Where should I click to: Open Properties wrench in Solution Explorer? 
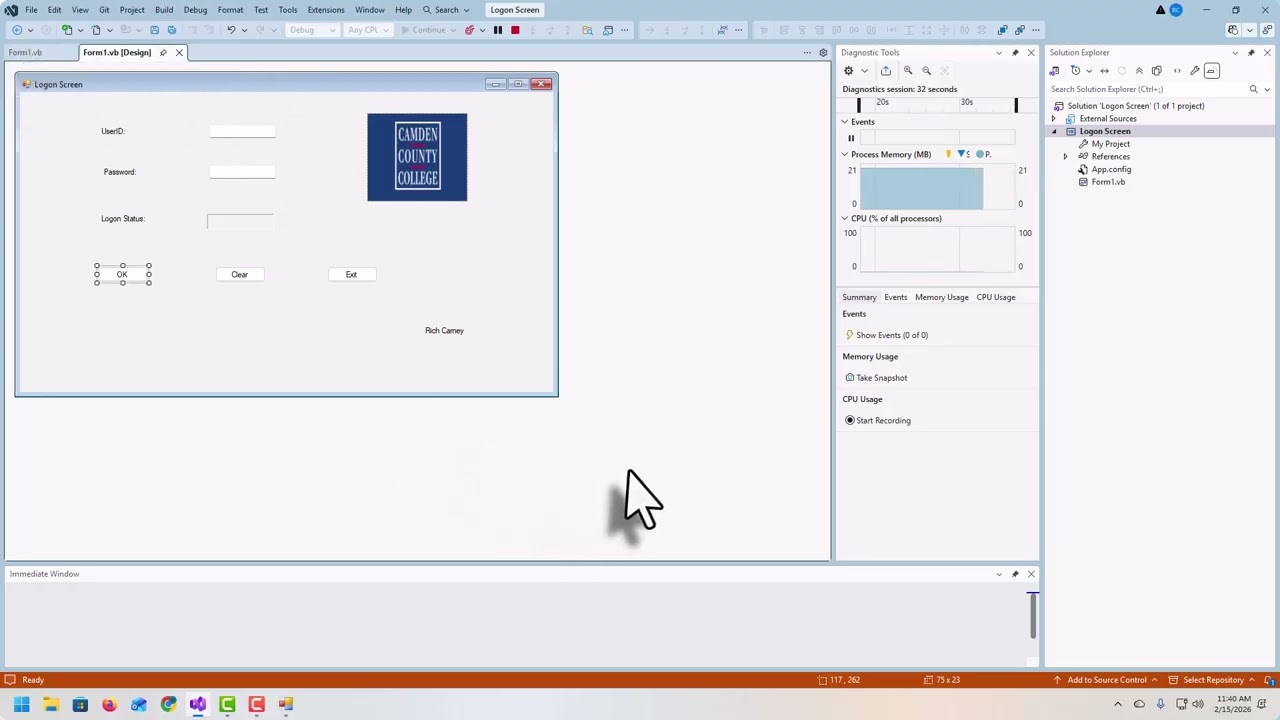pyautogui.click(x=1194, y=71)
